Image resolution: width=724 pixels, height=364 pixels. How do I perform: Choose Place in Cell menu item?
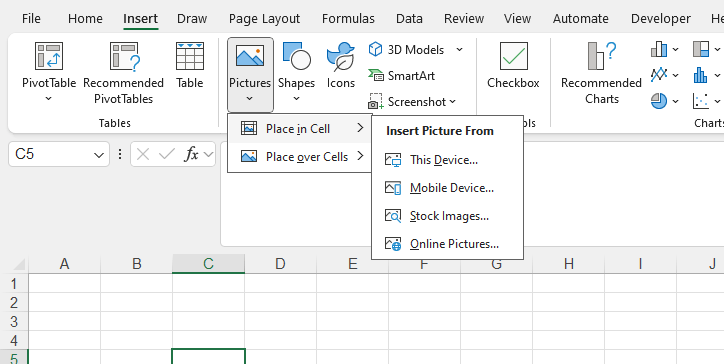coord(300,129)
